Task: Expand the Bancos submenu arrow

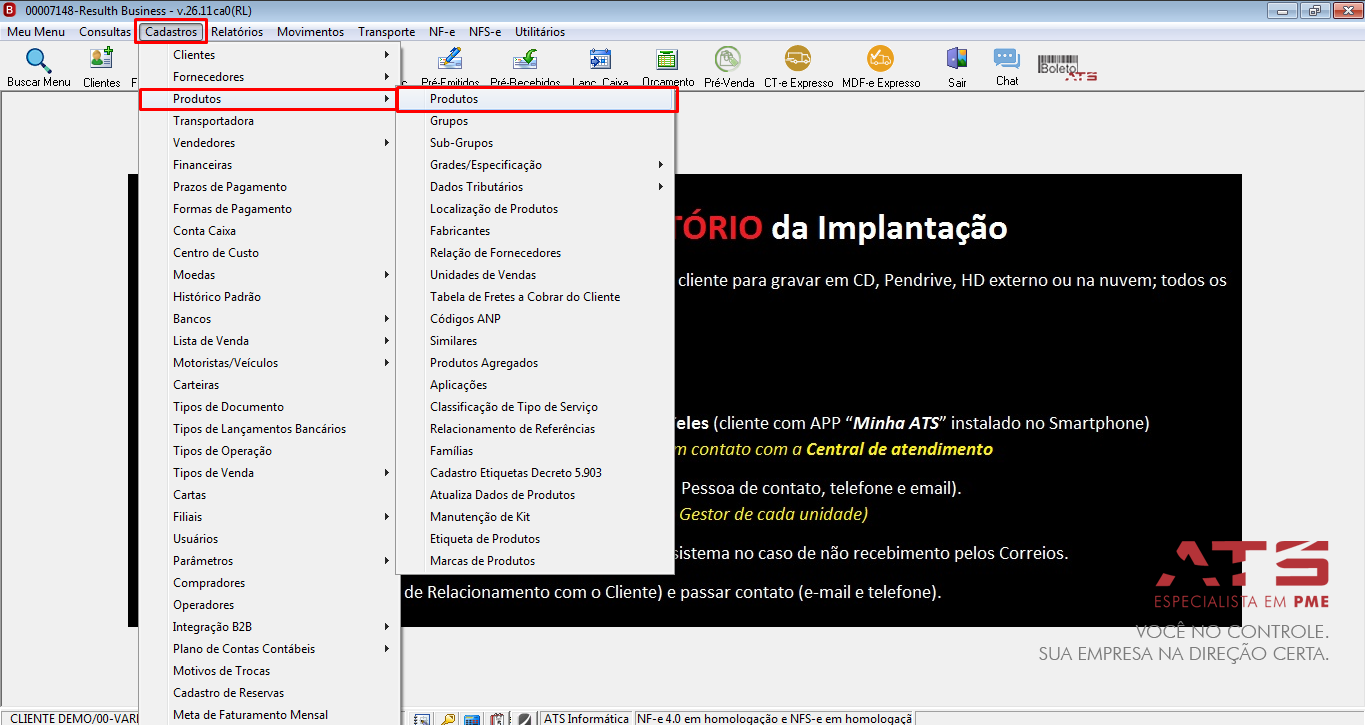Action: coord(387,319)
